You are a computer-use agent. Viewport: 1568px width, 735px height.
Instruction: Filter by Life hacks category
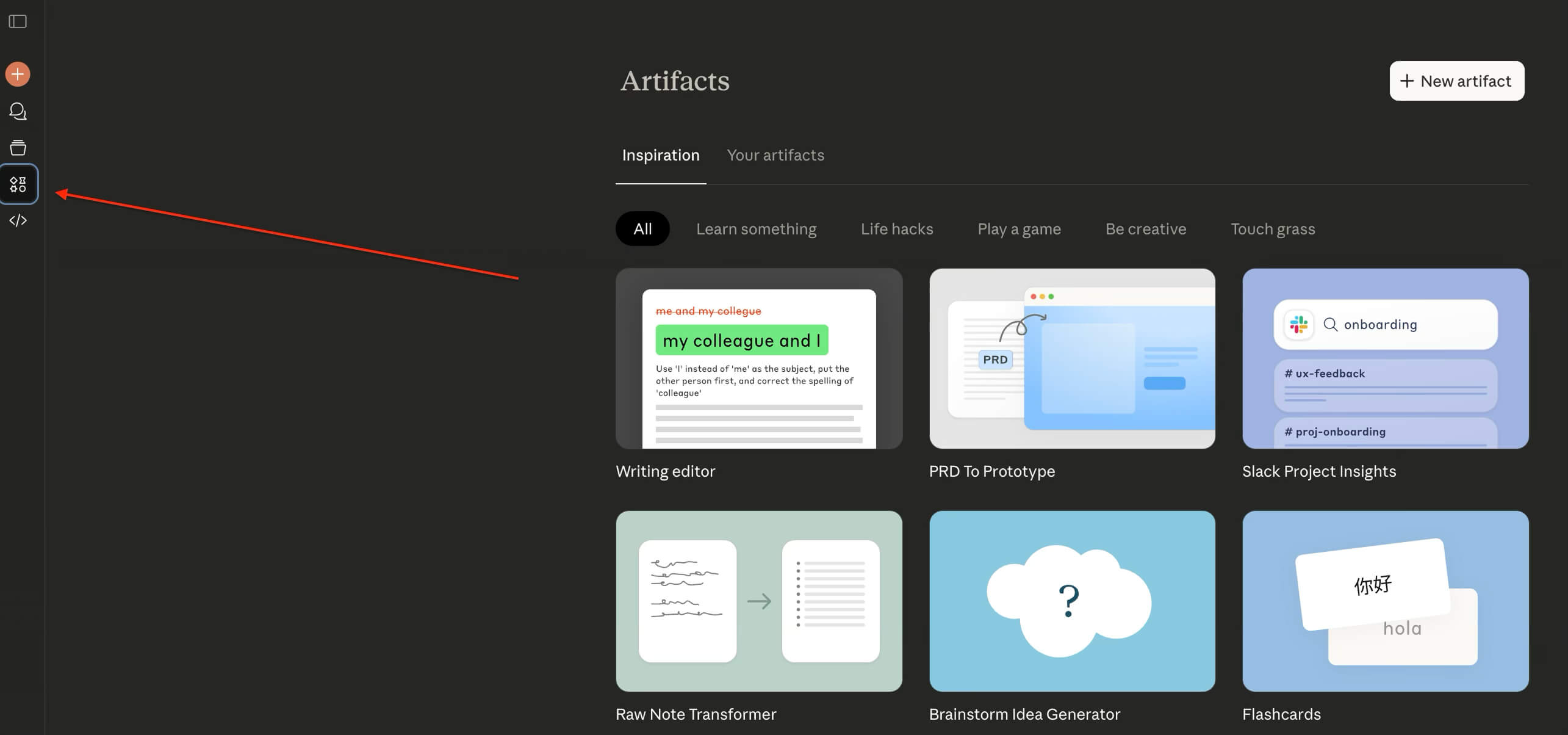(896, 229)
